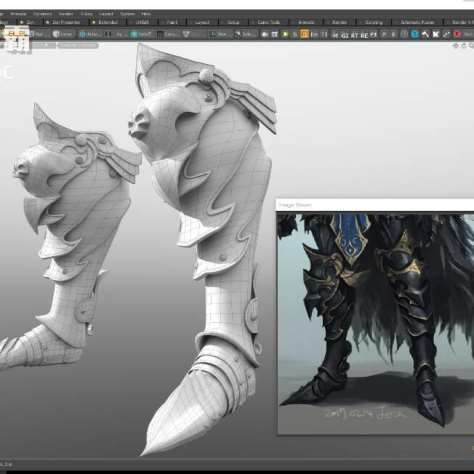
Task: Click the F3 toolbar button
Action: (x=374, y=35)
